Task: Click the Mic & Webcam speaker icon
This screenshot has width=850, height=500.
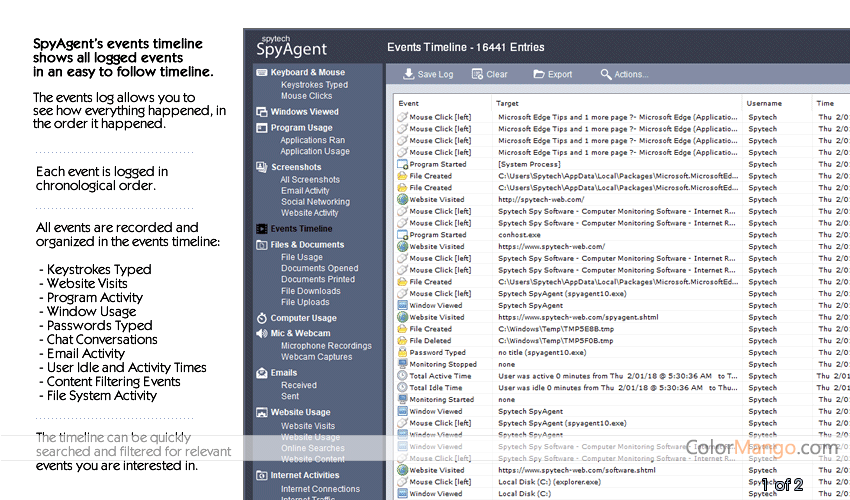Action: click(x=261, y=333)
